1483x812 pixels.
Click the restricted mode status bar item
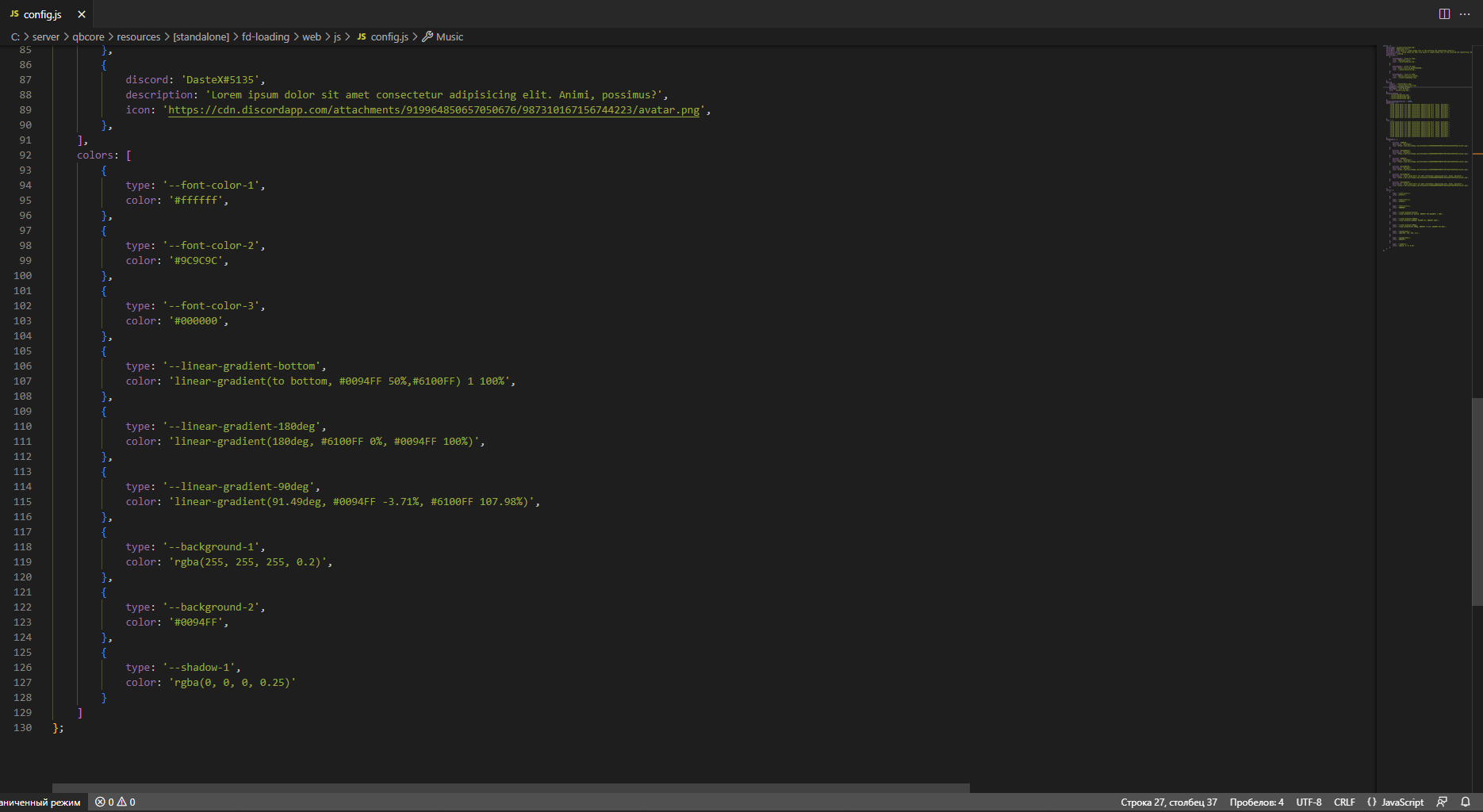point(40,802)
